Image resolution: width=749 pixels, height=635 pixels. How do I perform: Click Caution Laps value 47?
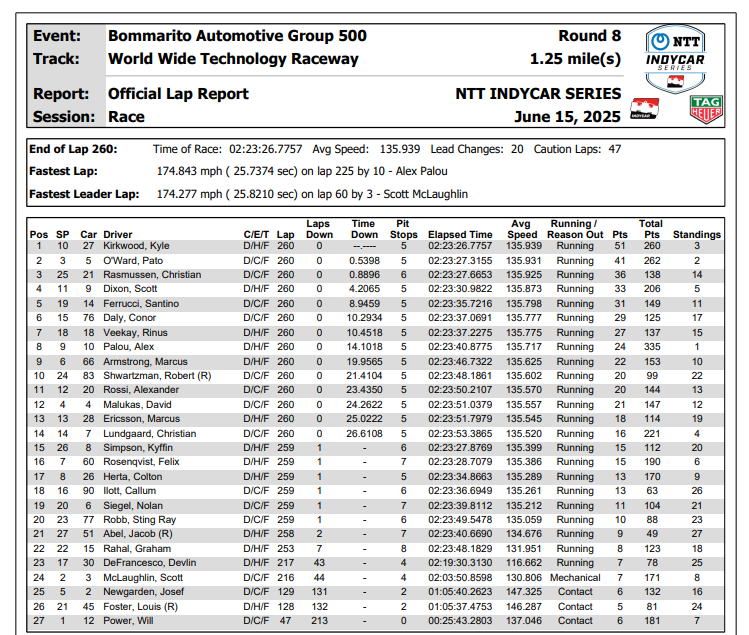615,150
